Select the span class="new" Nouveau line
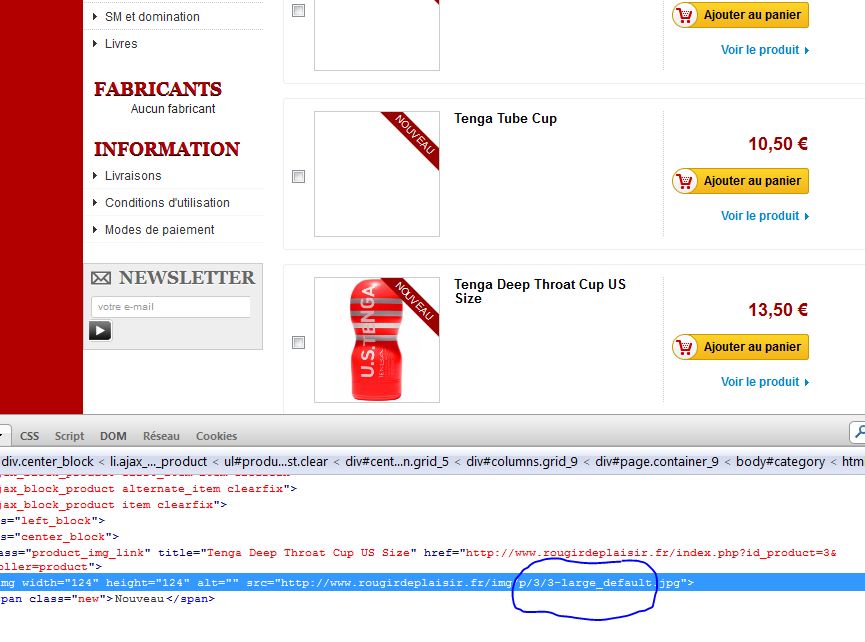This screenshot has height=642, width=865. (x=108, y=598)
